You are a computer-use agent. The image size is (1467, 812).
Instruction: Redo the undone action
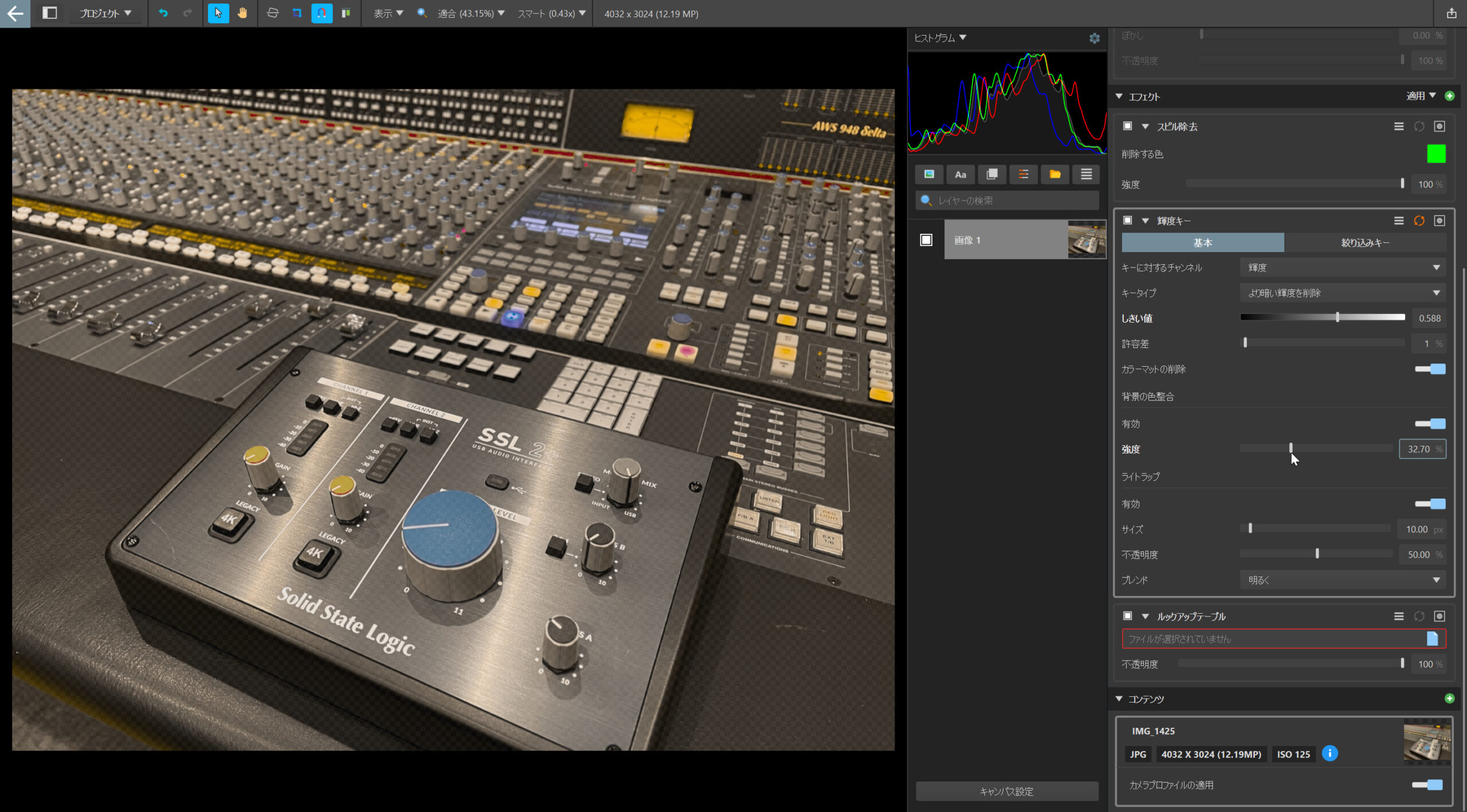click(x=187, y=13)
